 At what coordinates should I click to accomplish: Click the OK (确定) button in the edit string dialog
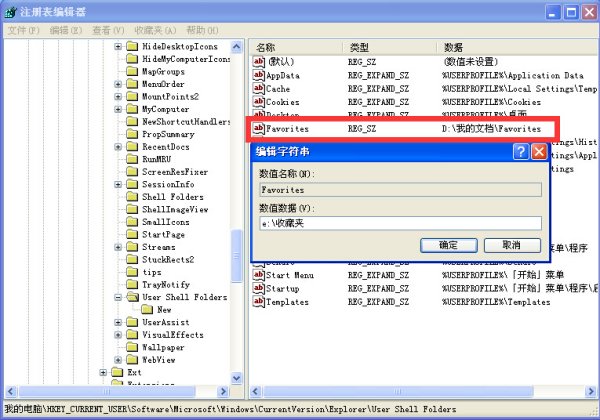[x=448, y=245]
